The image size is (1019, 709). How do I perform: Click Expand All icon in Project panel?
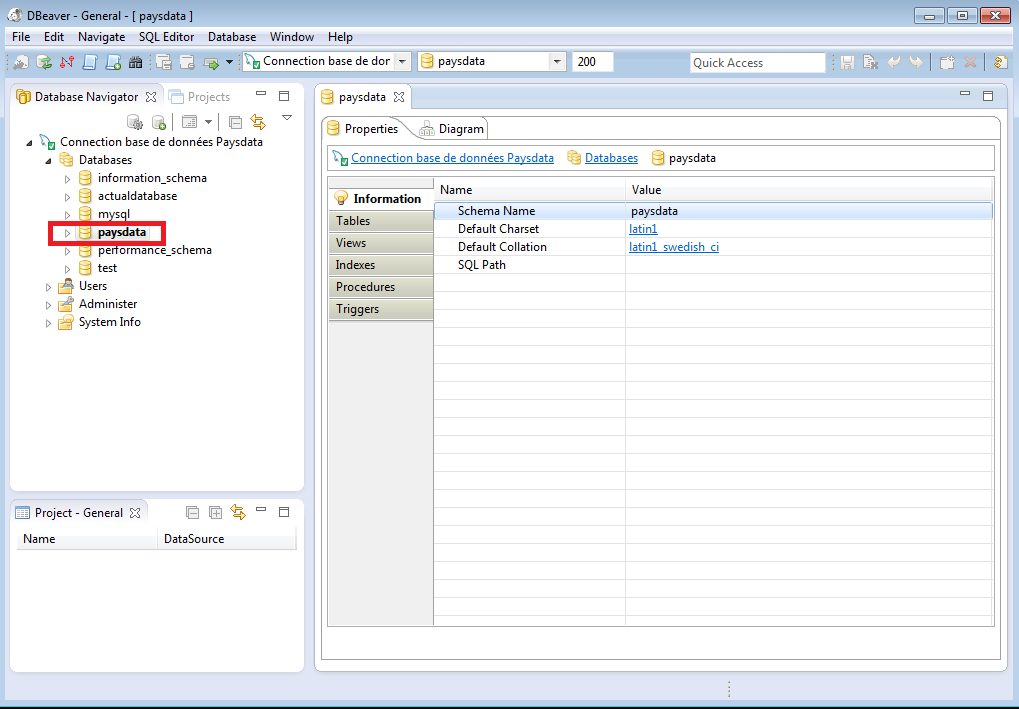[x=215, y=513]
